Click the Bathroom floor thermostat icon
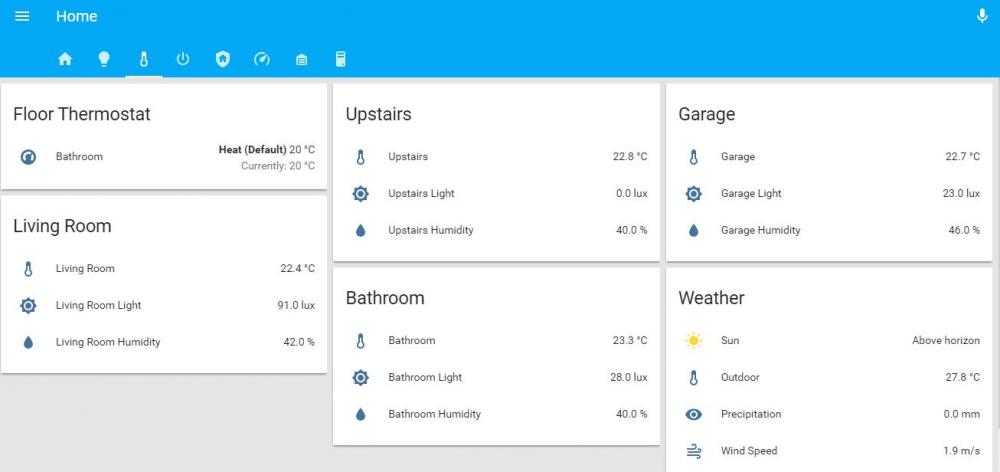Image resolution: width=1000 pixels, height=472 pixels. (28, 157)
